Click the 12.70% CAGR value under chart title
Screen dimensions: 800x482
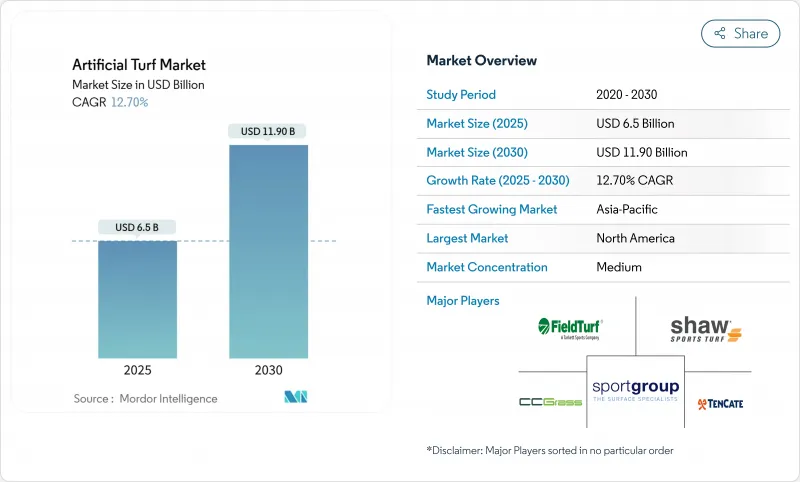(x=129, y=102)
